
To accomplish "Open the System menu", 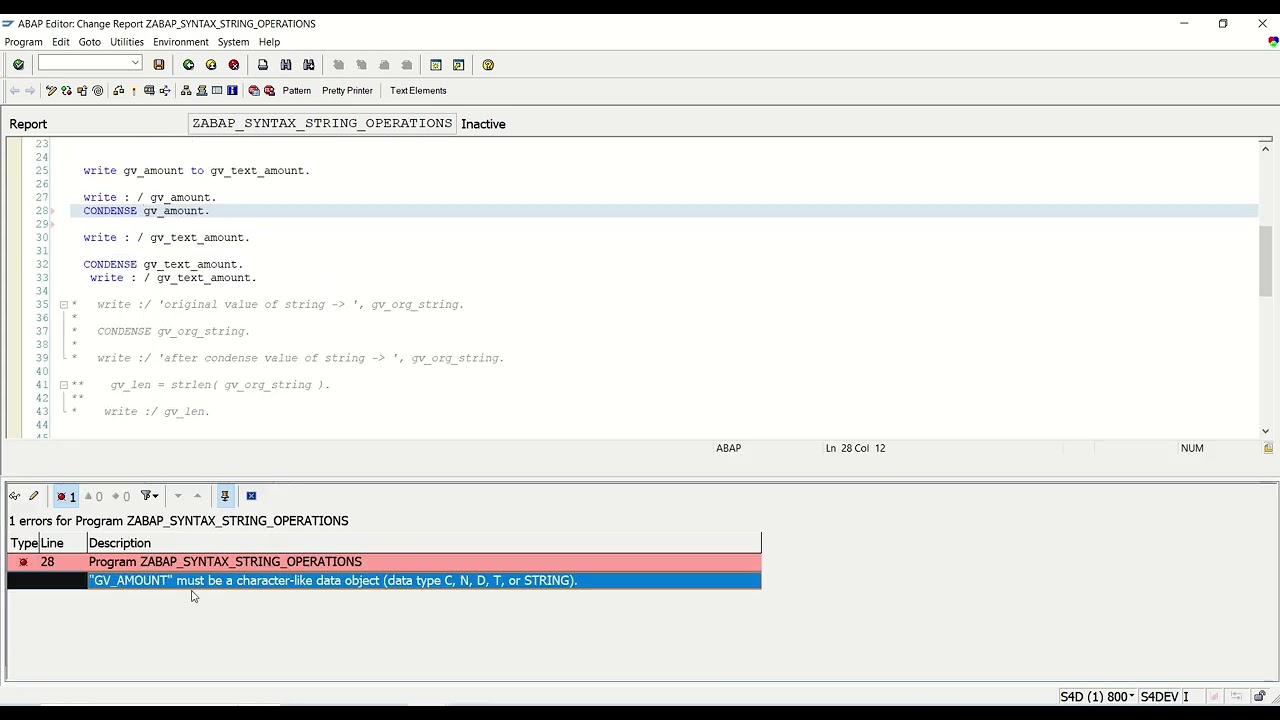I will click(x=233, y=42).
